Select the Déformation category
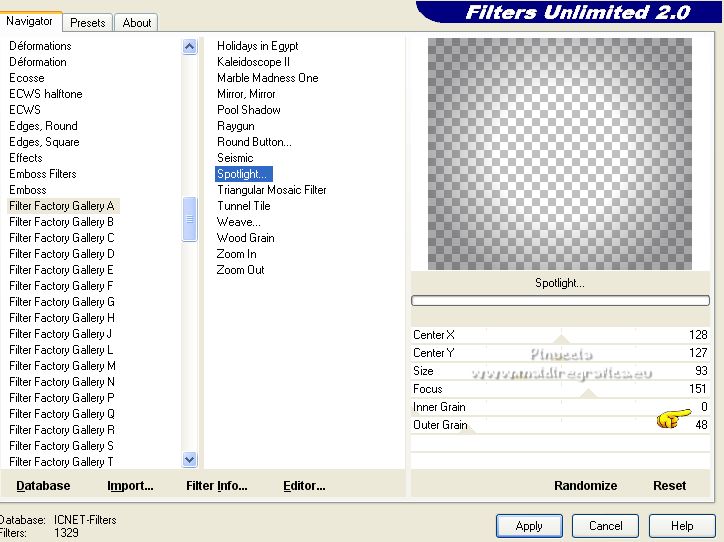Viewport: 724px width, 542px height. pyautogui.click(x=38, y=62)
